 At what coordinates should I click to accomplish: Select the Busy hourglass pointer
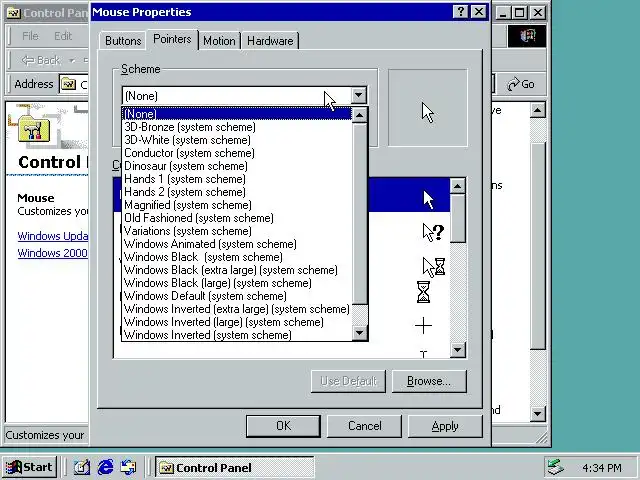click(x=424, y=292)
